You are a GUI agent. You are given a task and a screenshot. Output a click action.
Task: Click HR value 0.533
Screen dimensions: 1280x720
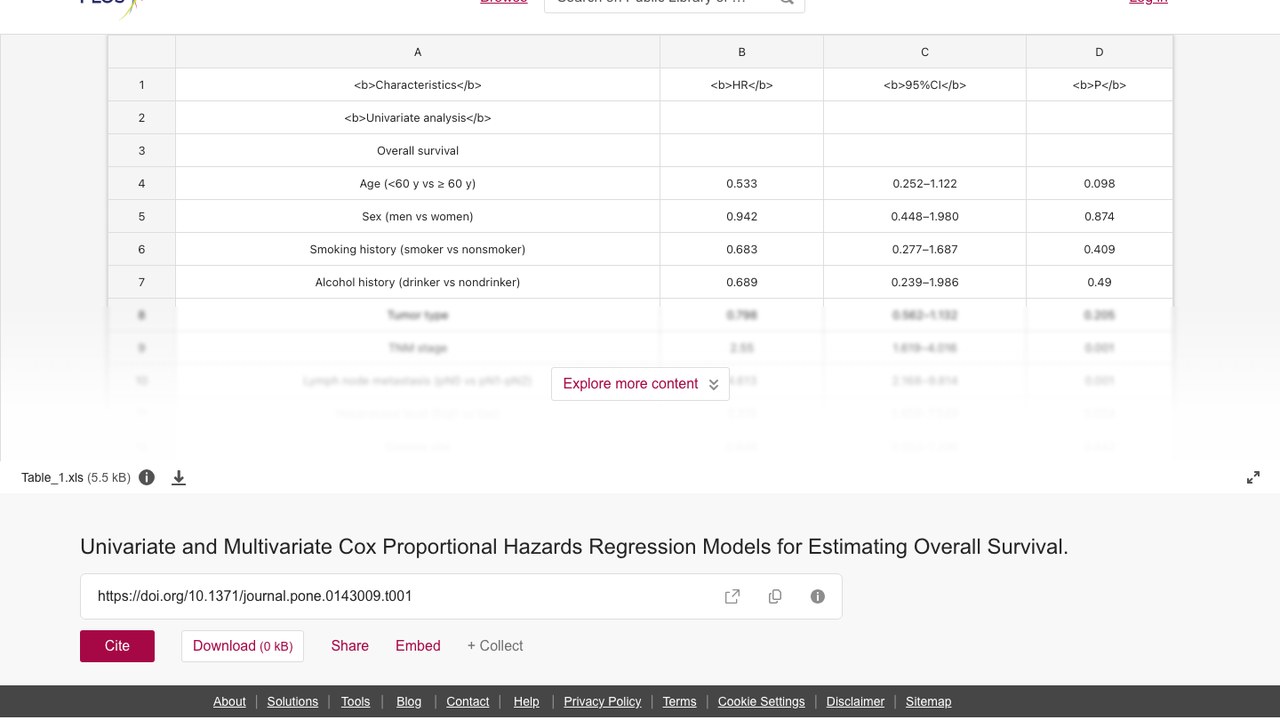[x=742, y=184]
